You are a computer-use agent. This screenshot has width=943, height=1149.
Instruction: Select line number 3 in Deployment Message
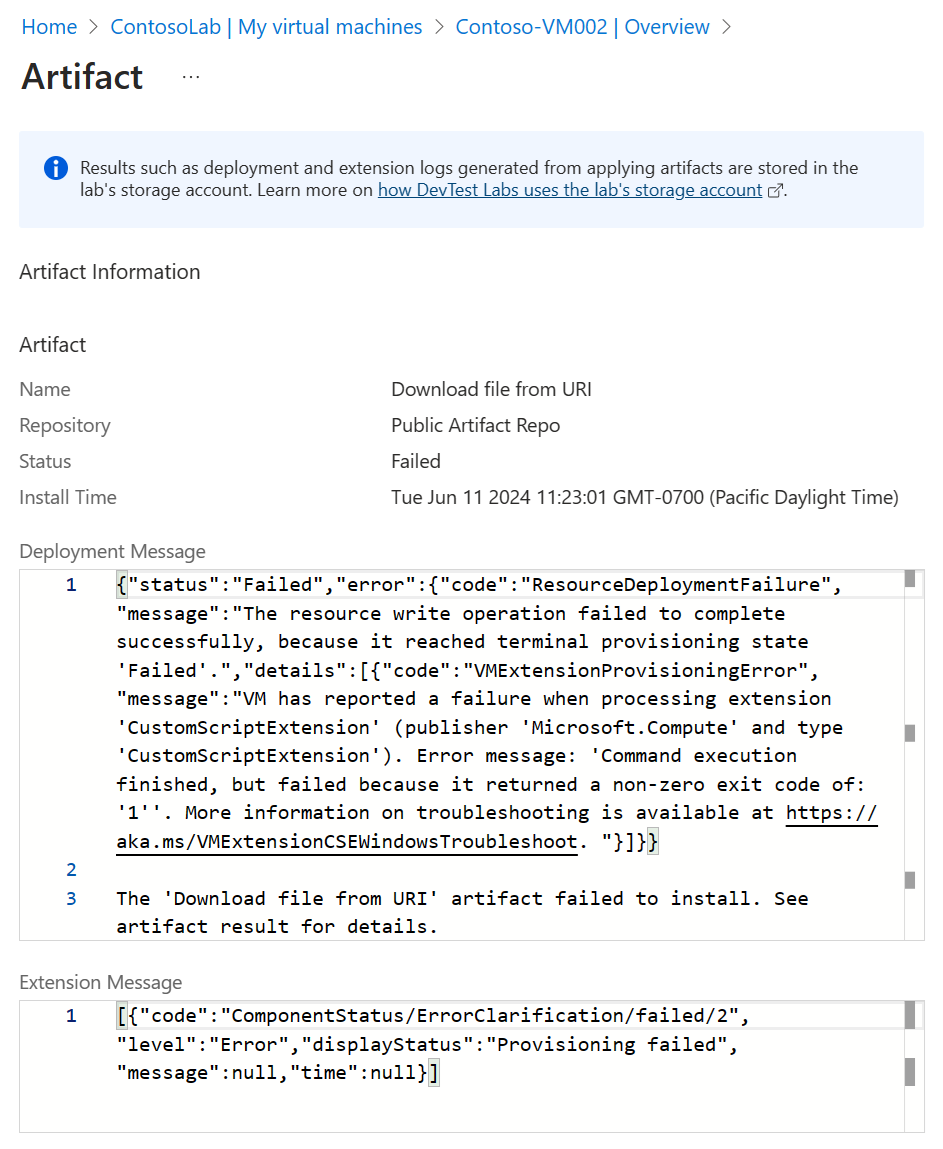[71, 898]
